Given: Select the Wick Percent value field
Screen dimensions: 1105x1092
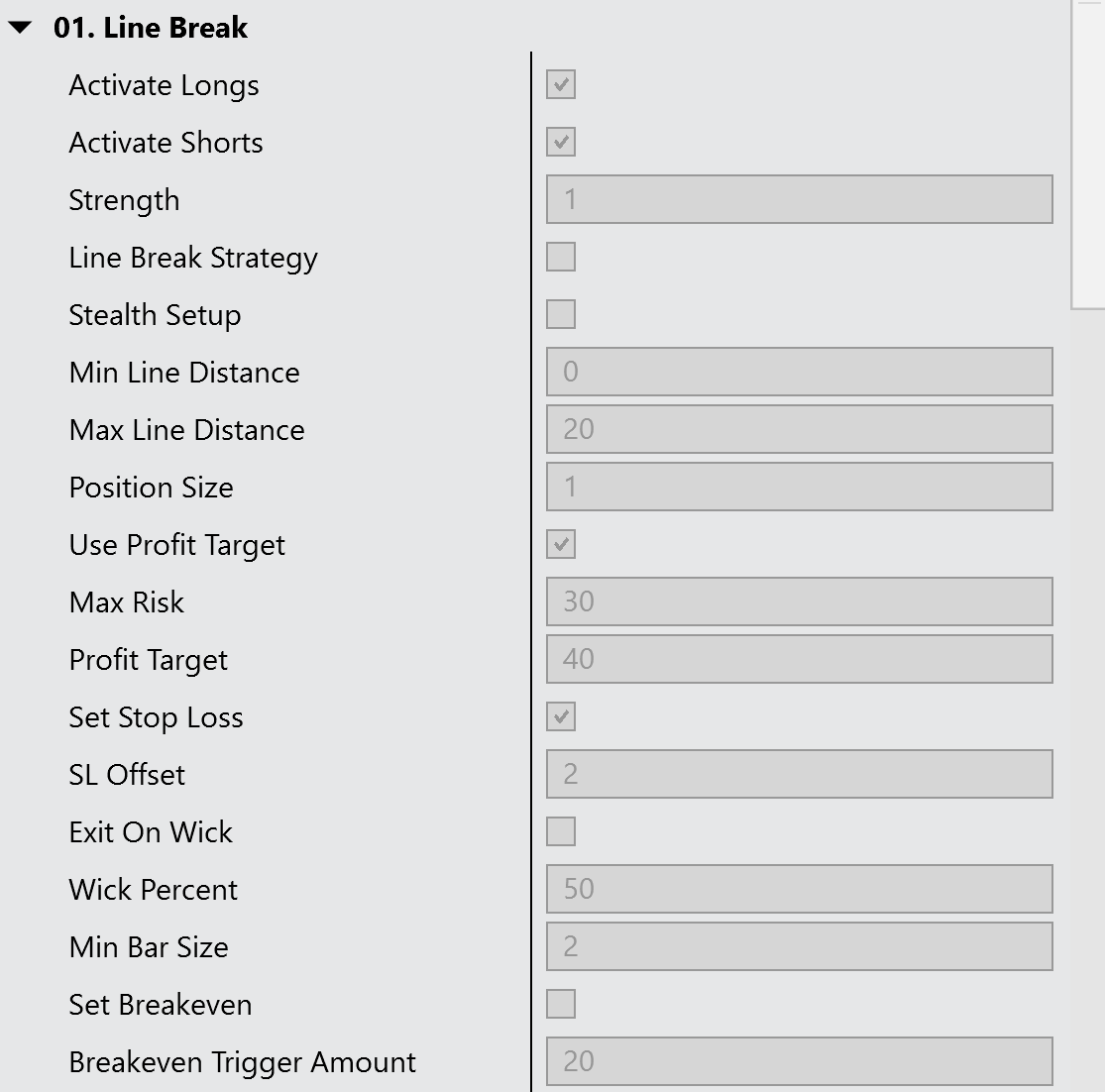Looking at the screenshot, I should click(799, 889).
